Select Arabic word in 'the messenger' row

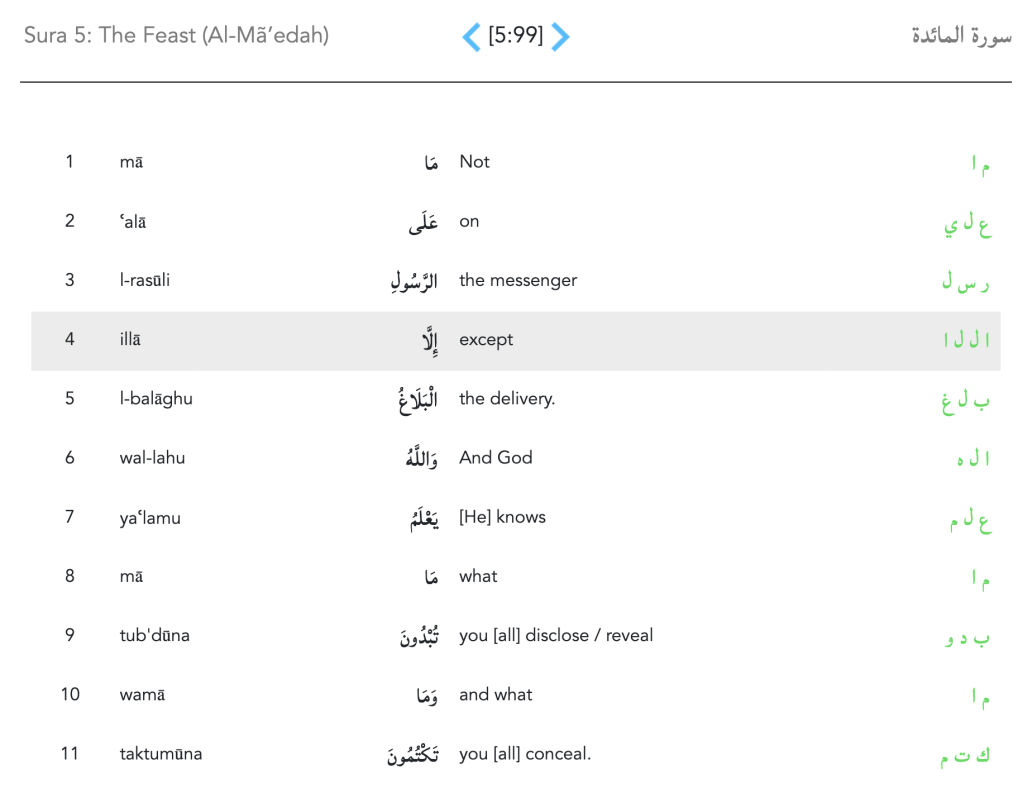(414, 281)
